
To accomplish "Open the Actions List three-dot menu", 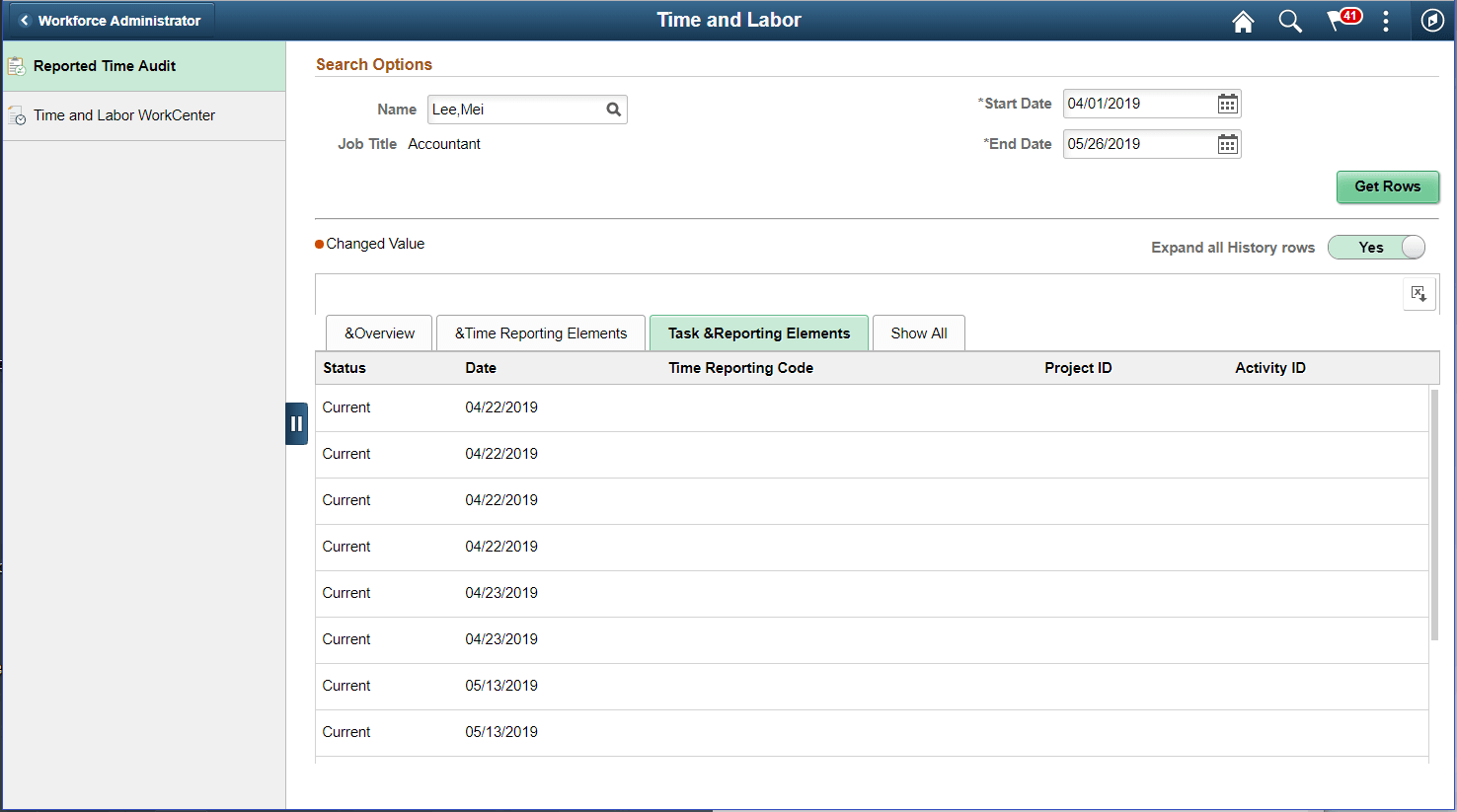I will (x=1385, y=20).
